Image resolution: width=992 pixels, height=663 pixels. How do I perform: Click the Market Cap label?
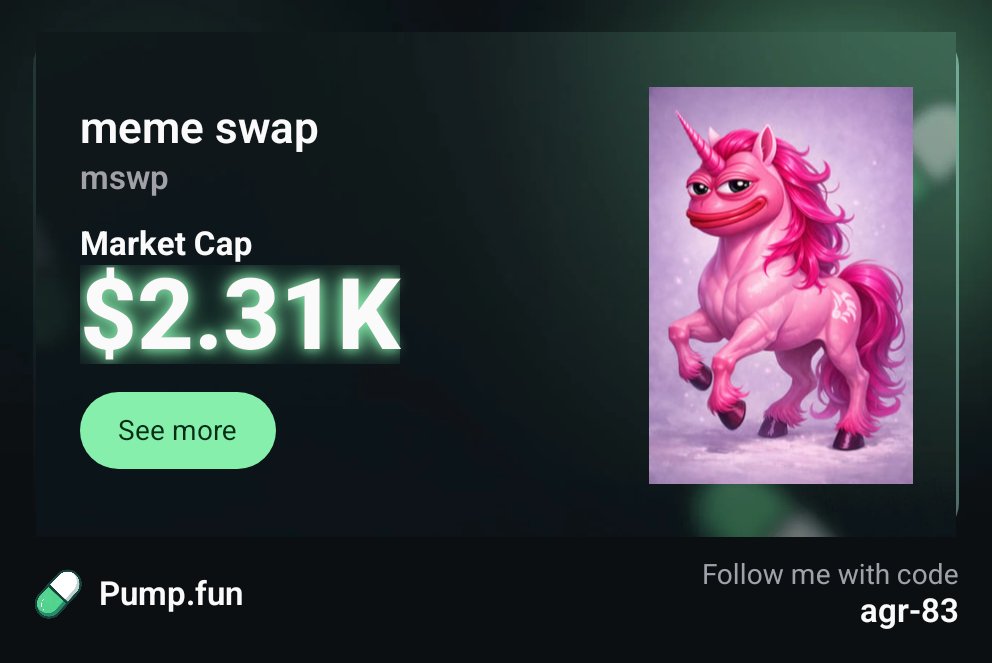(x=166, y=244)
